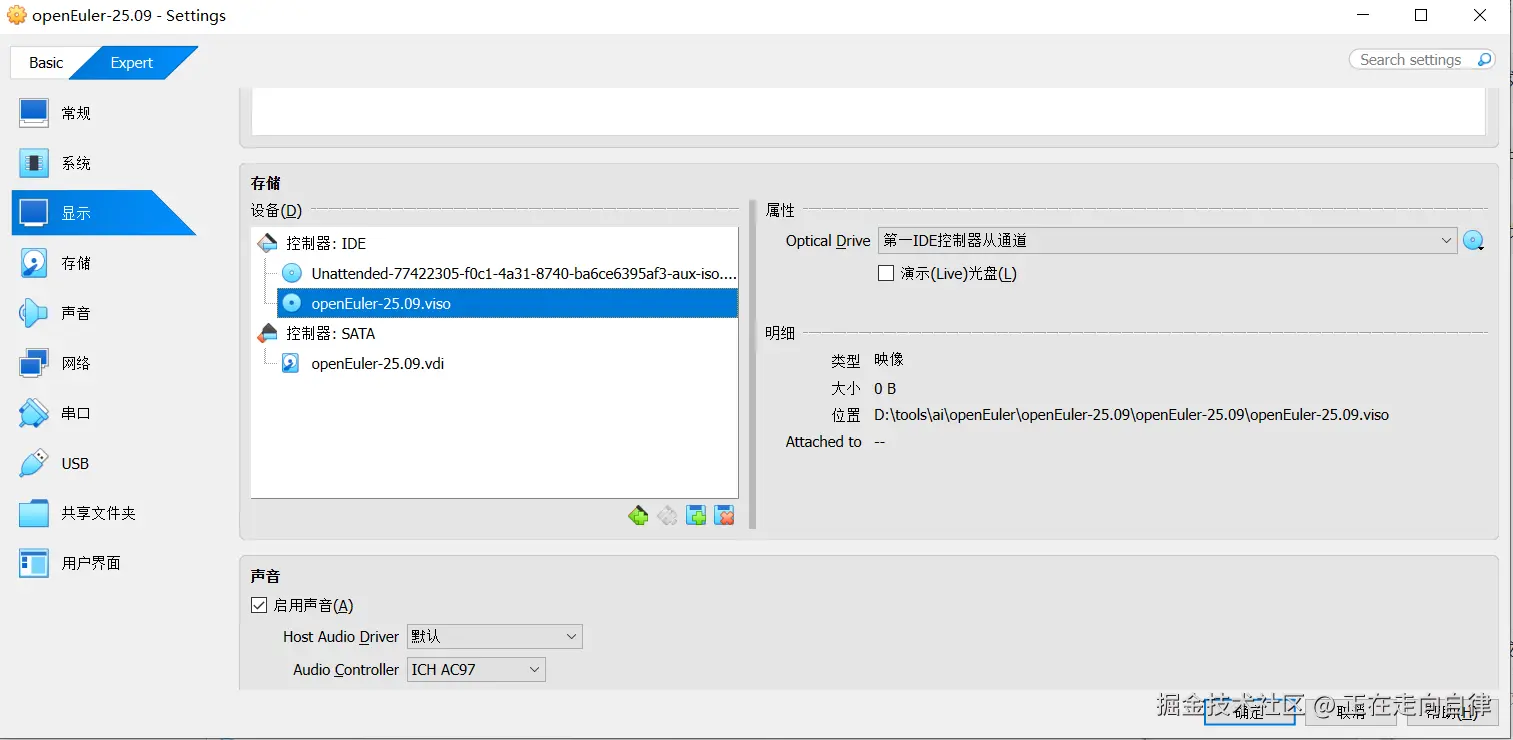Viewport: 1513px width, 740px height.
Task: Click the 存储 heading of the storage panel
Action: [x=265, y=183]
